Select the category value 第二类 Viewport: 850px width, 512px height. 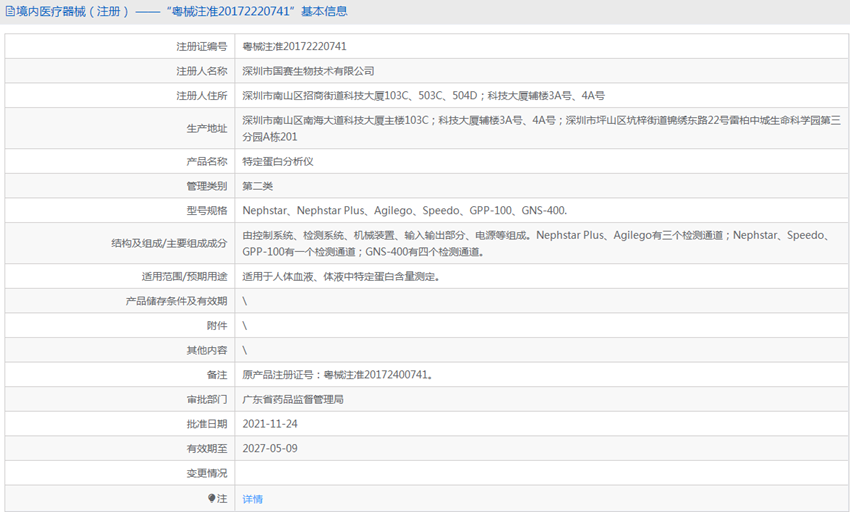[257, 187]
